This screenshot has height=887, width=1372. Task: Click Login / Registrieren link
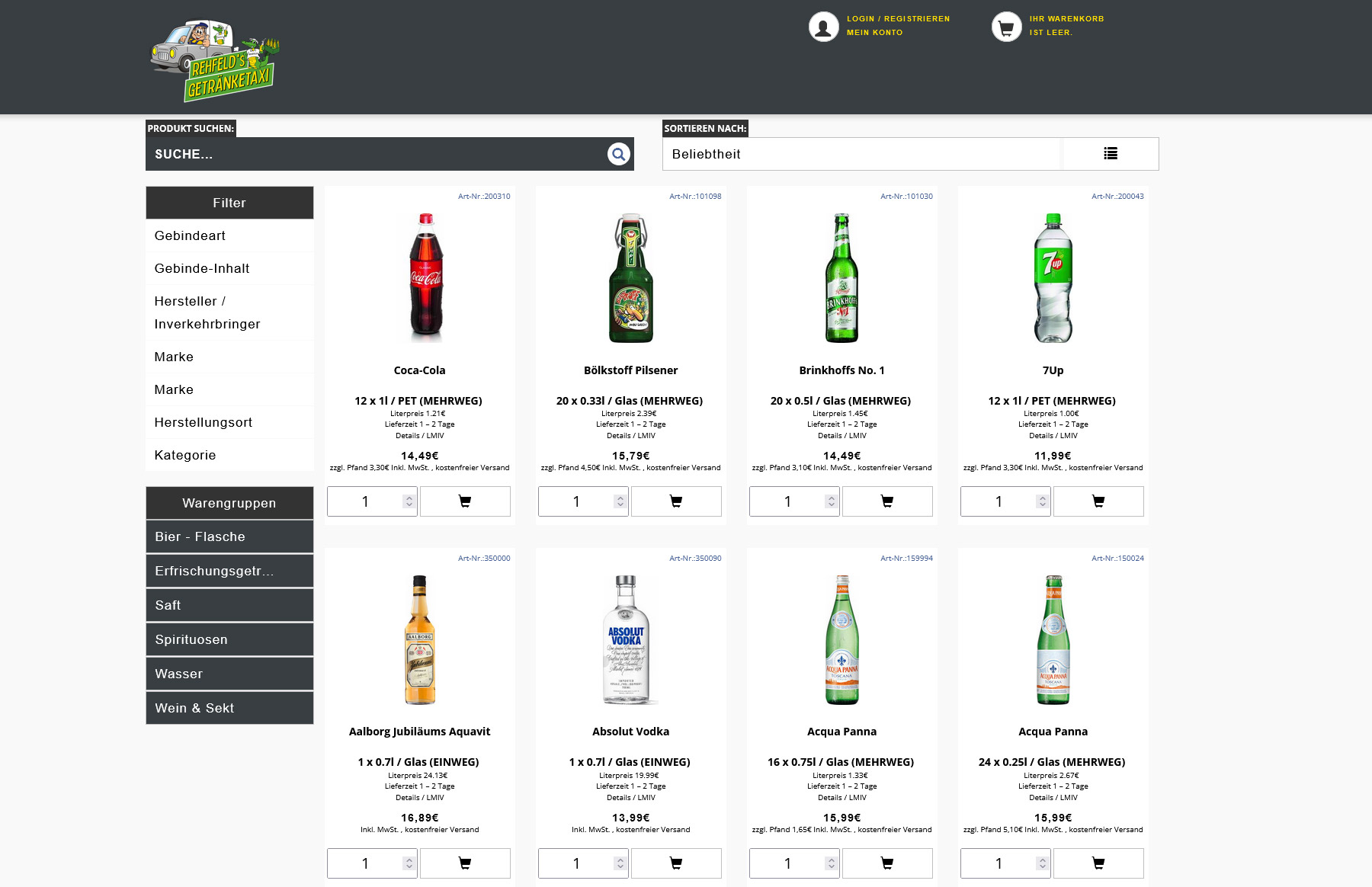898,19
